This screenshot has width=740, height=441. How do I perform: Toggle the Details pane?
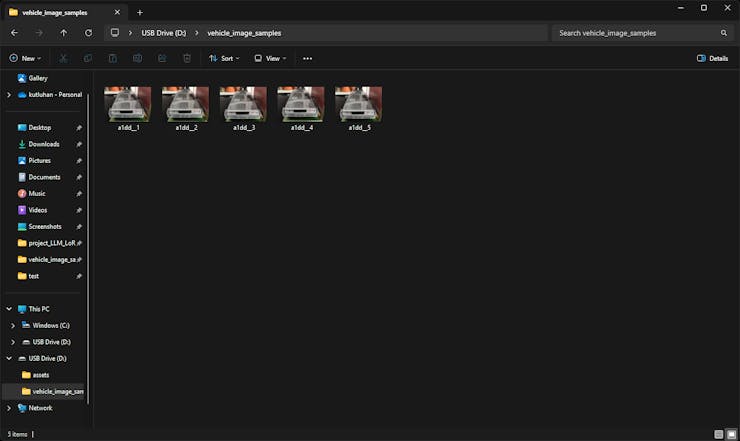[713, 59]
